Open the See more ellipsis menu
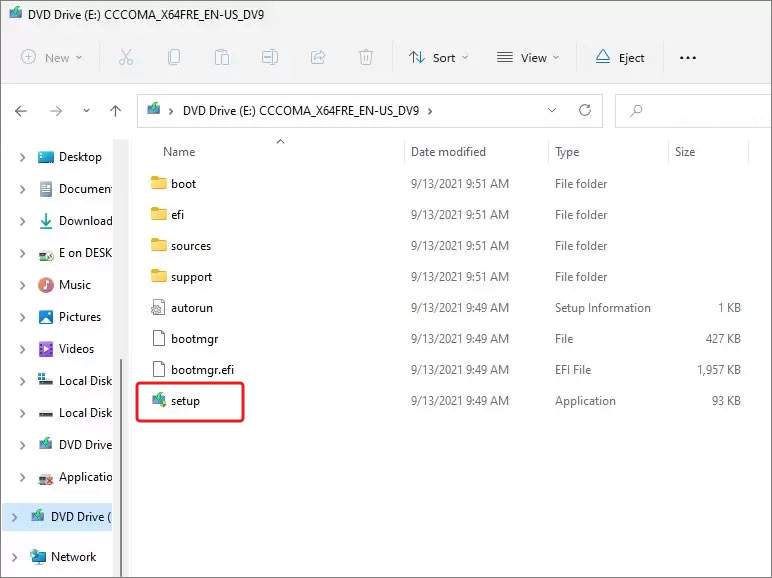The image size is (772, 578). pyautogui.click(x=688, y=58)
